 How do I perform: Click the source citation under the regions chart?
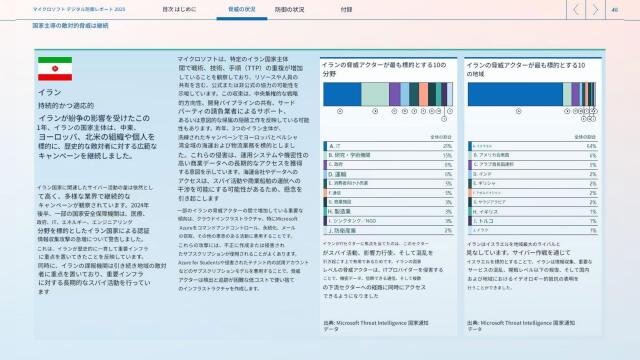pyautogui.click(x=521, y=326)
